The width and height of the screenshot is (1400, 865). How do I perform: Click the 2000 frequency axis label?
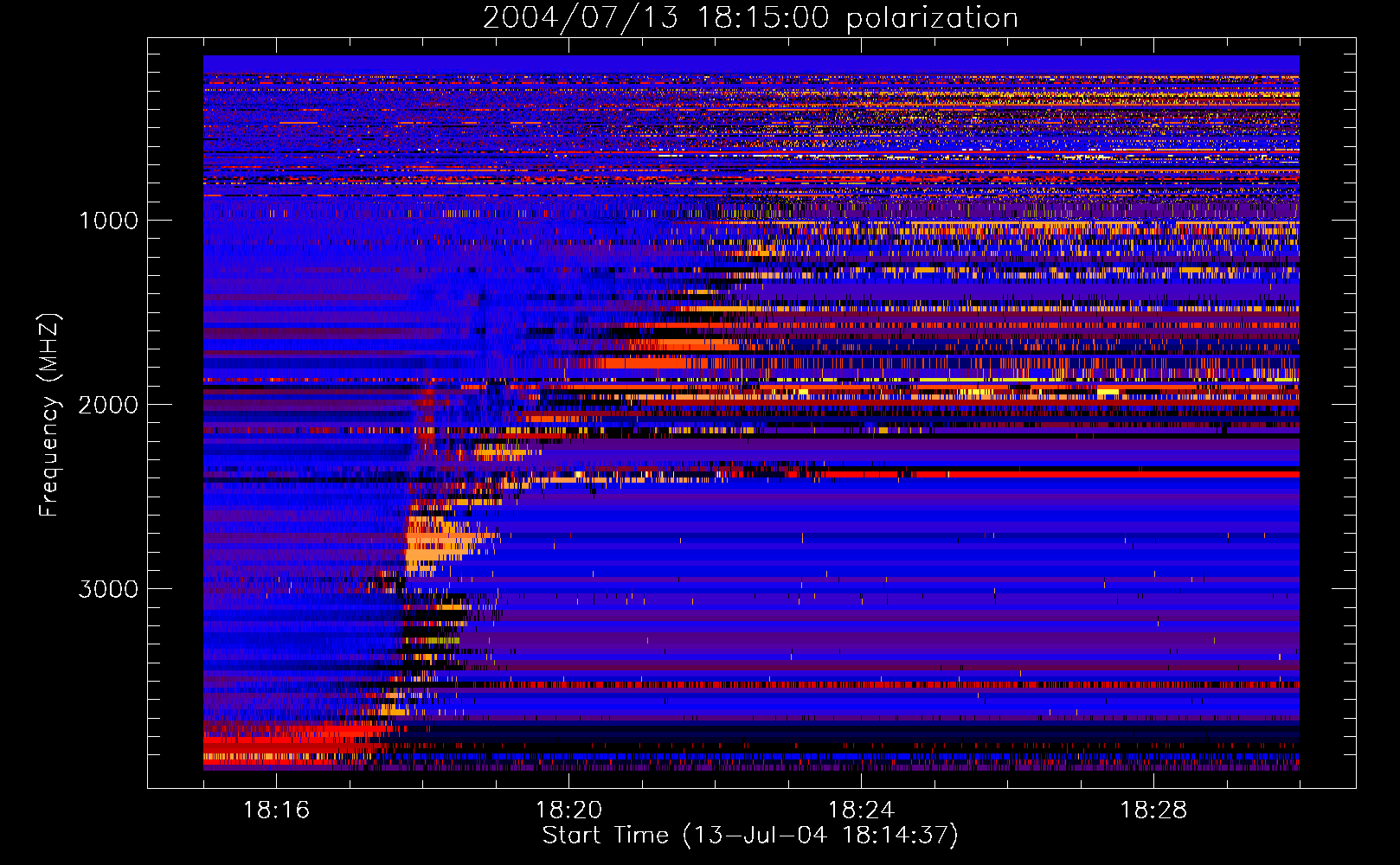coord(108,405)
